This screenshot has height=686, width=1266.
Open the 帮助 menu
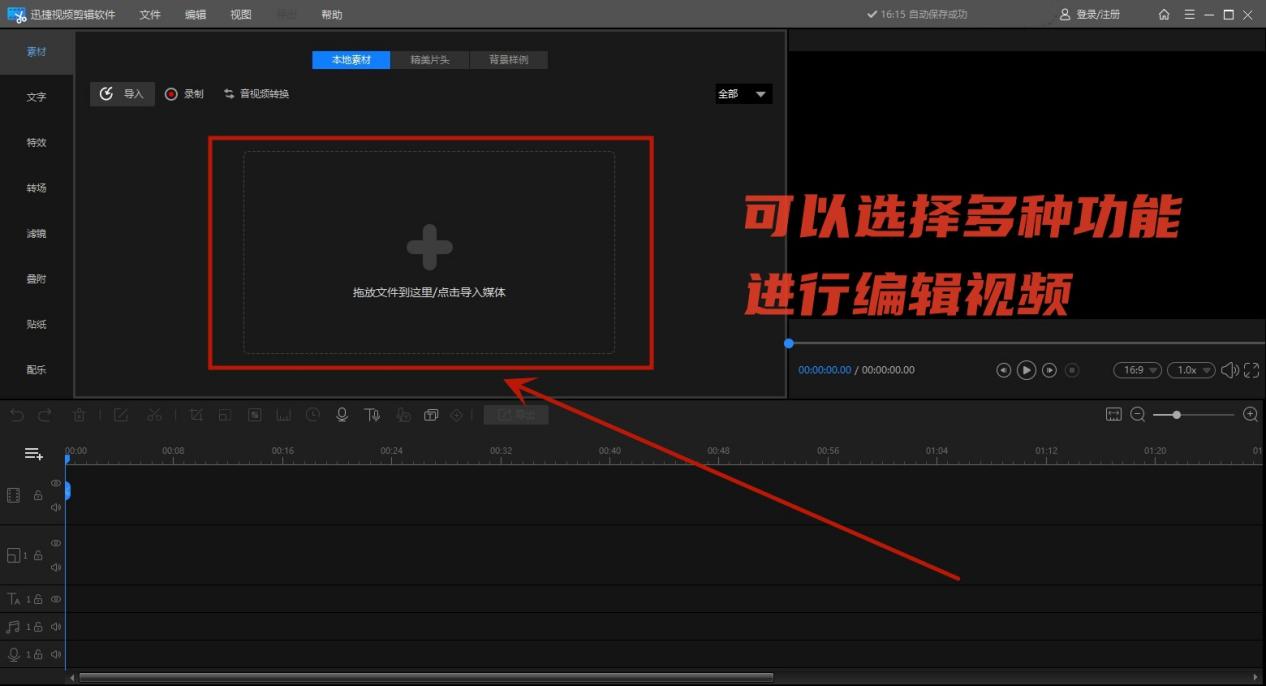coord(331,15)
